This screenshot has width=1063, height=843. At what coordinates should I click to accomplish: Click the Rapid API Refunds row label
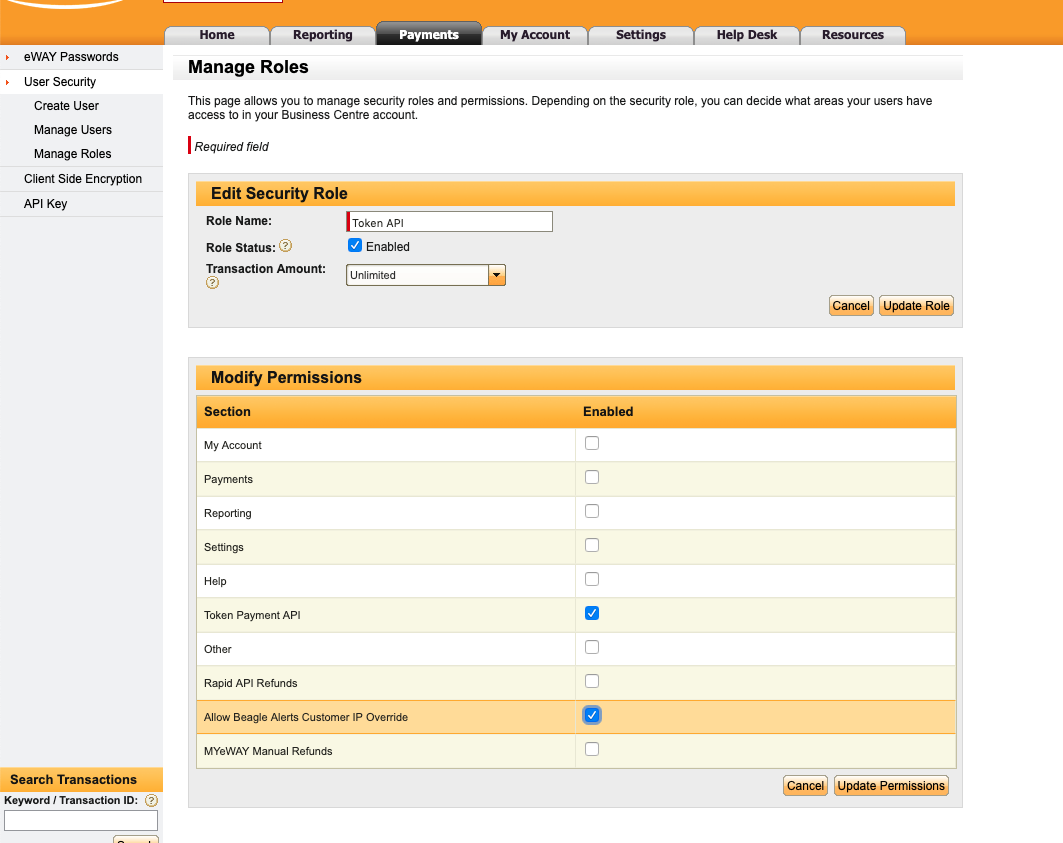tap(251, 683)
